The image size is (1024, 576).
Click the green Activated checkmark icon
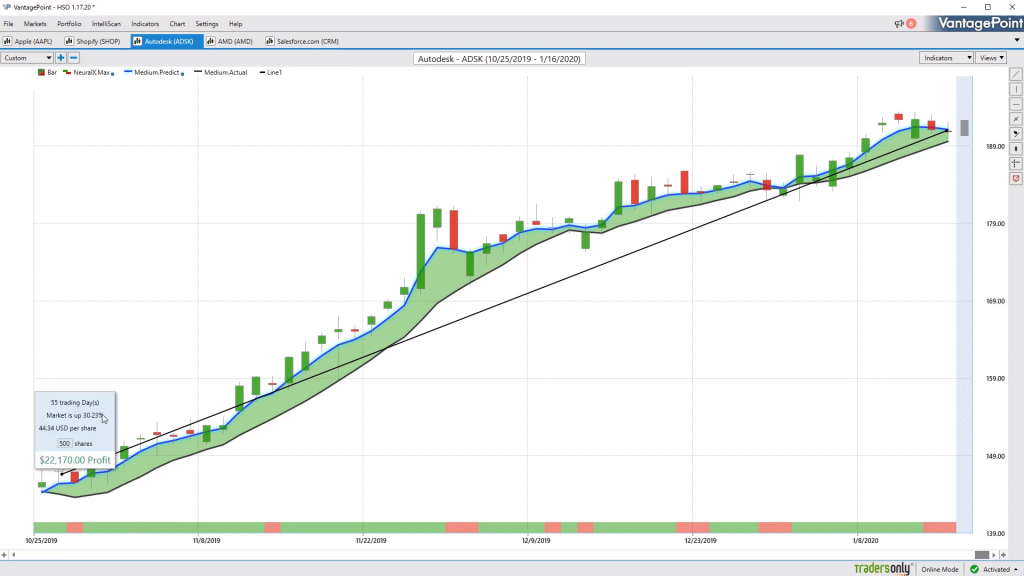pyautogui.click(x=974, y=569)
